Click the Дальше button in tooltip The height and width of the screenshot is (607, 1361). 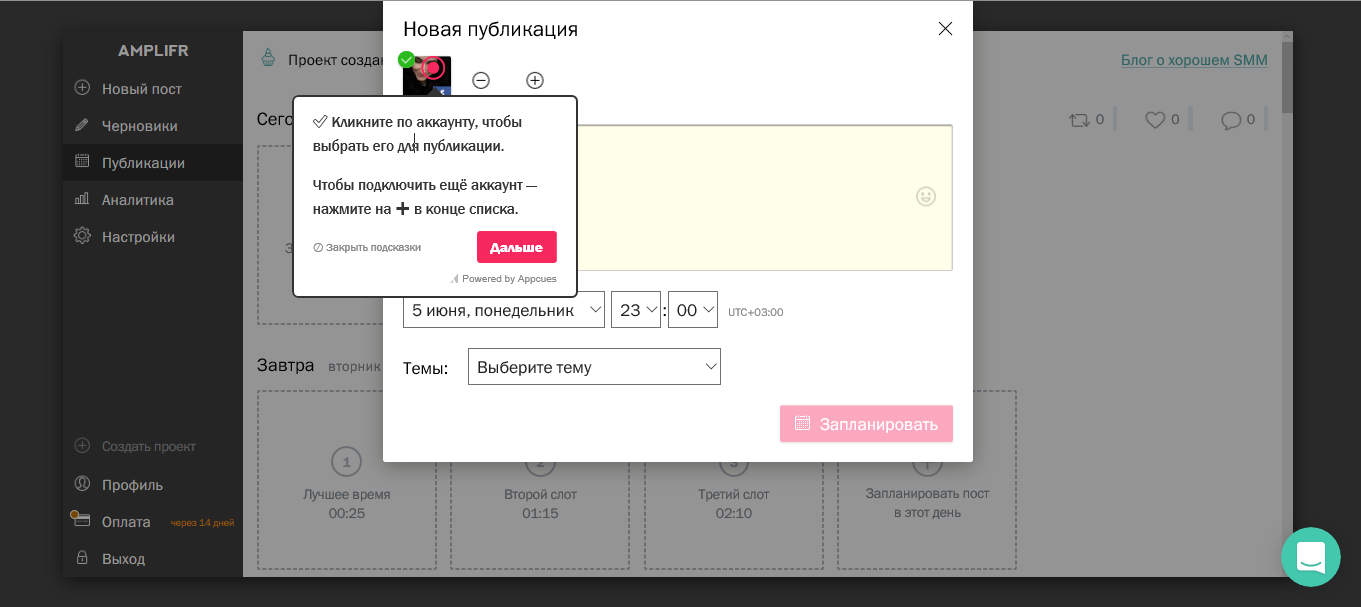coord(517,247)
